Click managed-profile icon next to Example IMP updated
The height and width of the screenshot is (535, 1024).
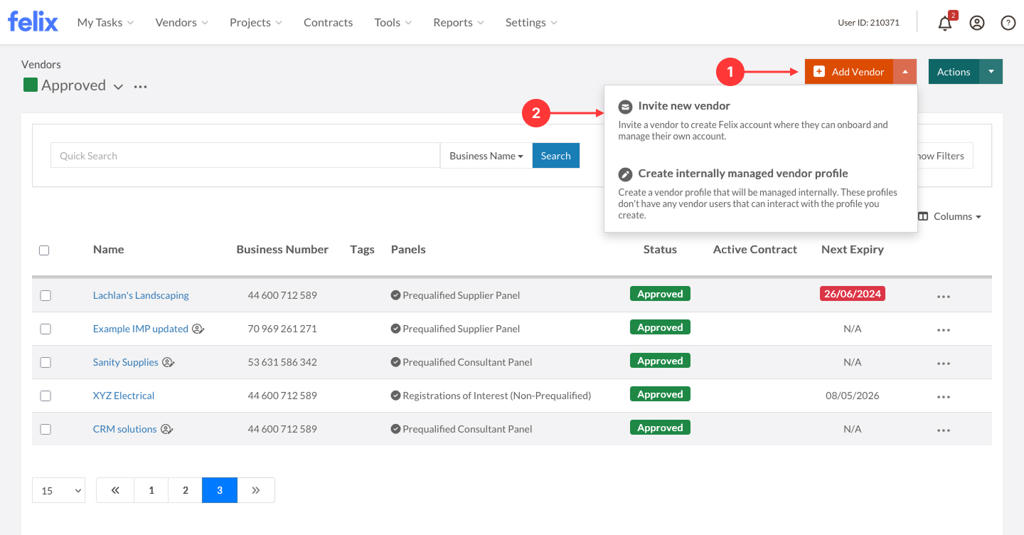tap(198, 329)
